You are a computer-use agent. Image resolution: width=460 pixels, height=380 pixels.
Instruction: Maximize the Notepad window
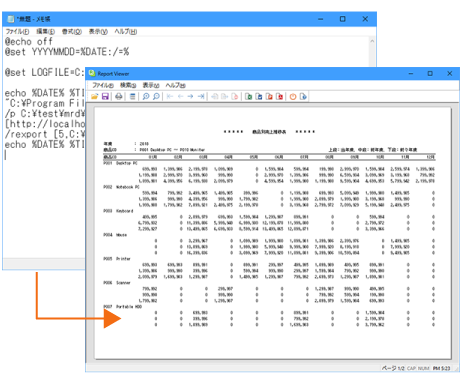pyautogui.click(x=343, y=19)
